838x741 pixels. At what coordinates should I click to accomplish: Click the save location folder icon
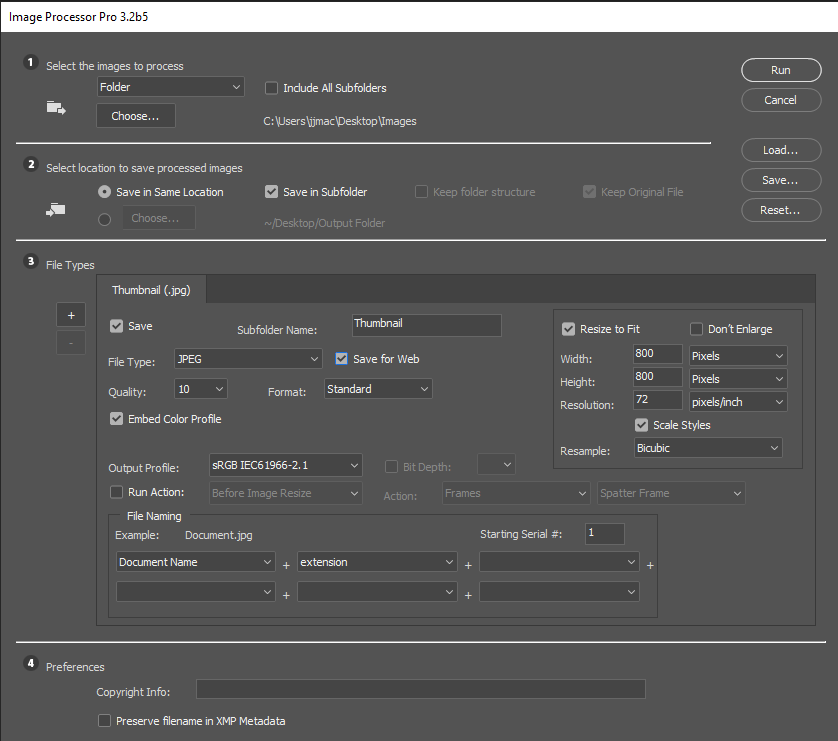pos(56,209)
